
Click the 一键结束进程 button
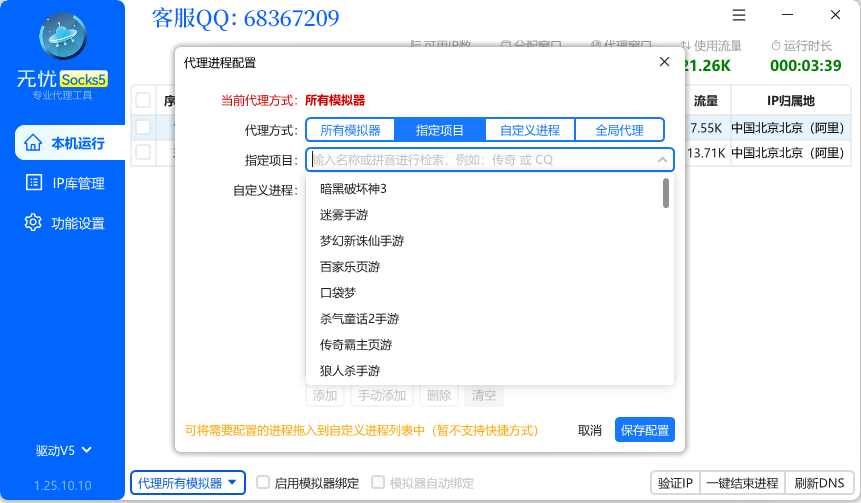[x=742, y=483]
